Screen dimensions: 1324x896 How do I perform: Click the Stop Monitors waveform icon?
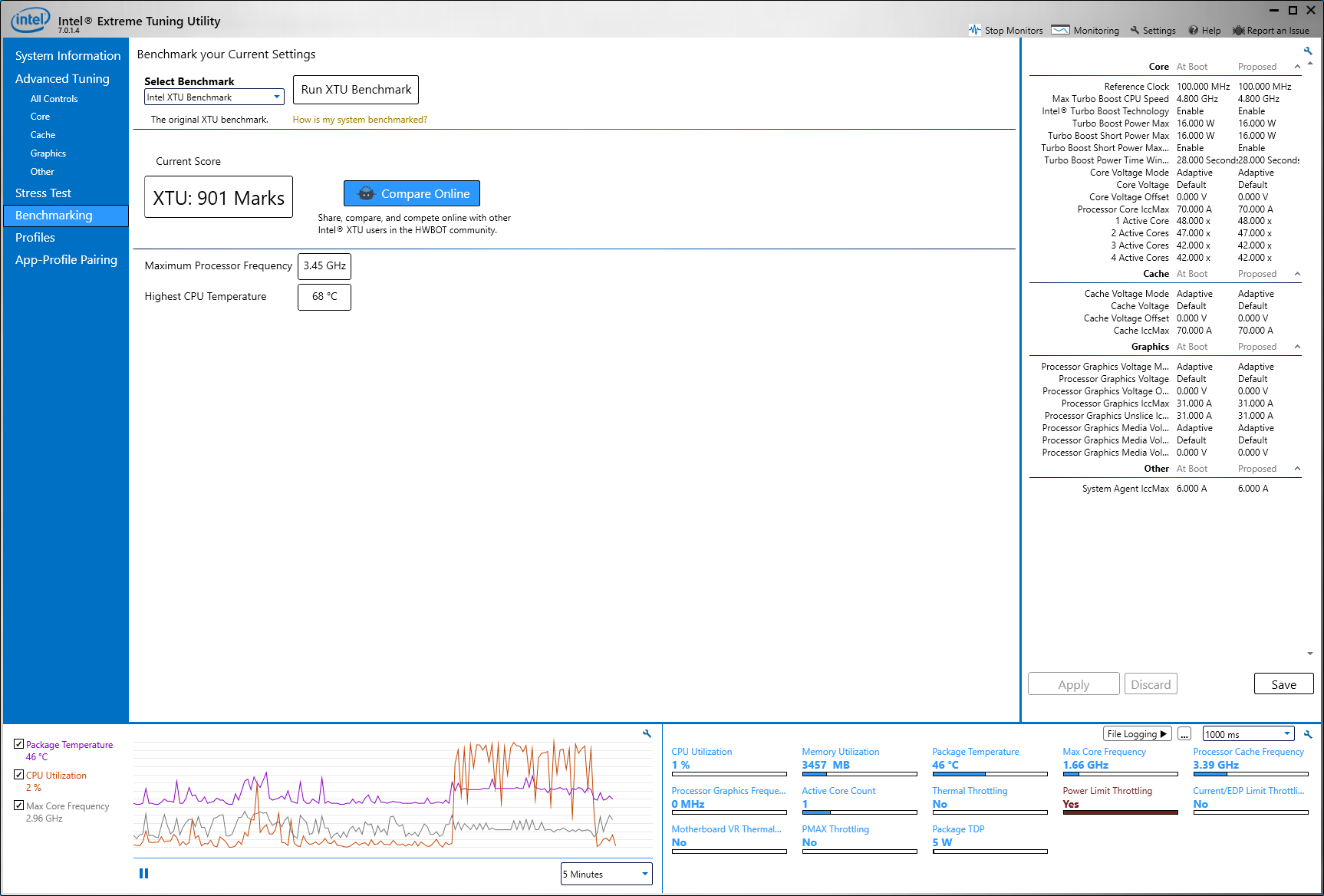(x=974, y=30)
